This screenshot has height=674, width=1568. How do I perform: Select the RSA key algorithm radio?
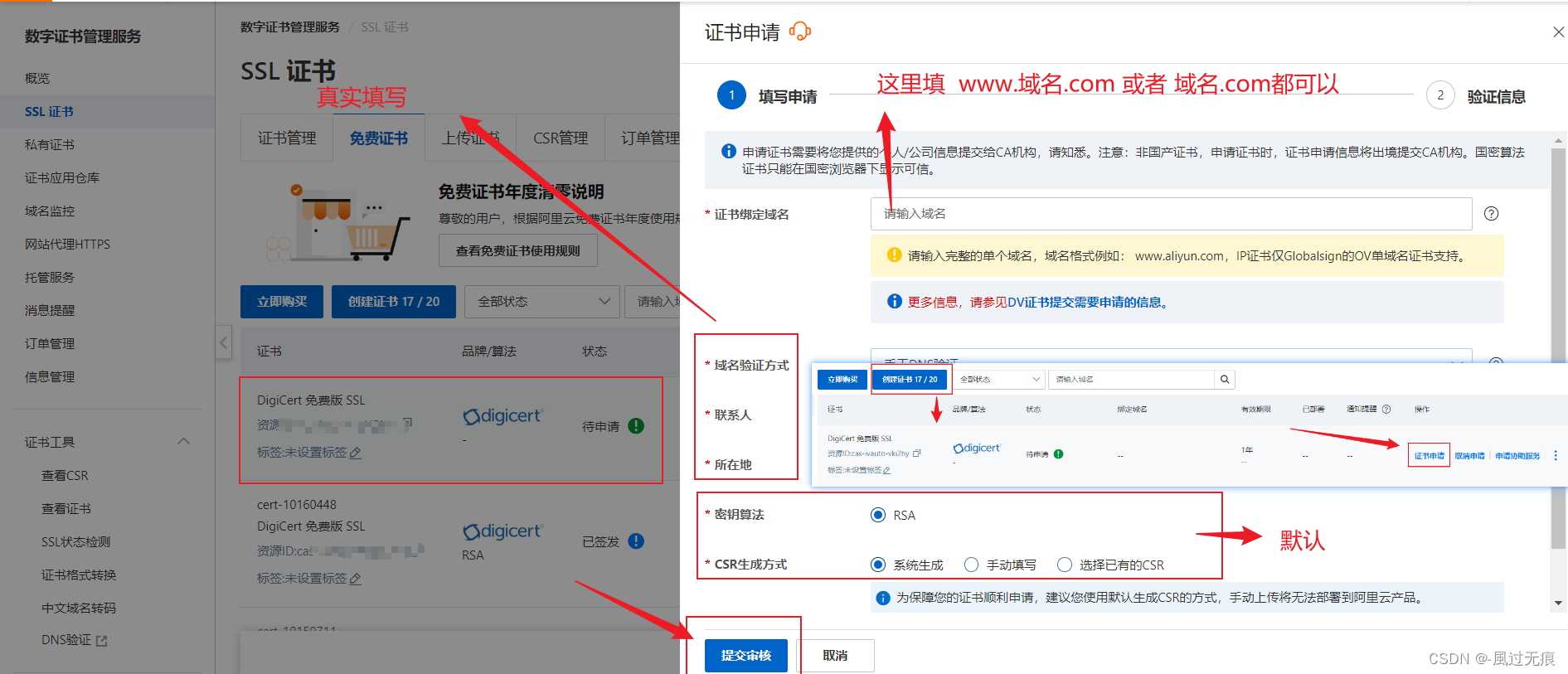(x=878, y=515)
